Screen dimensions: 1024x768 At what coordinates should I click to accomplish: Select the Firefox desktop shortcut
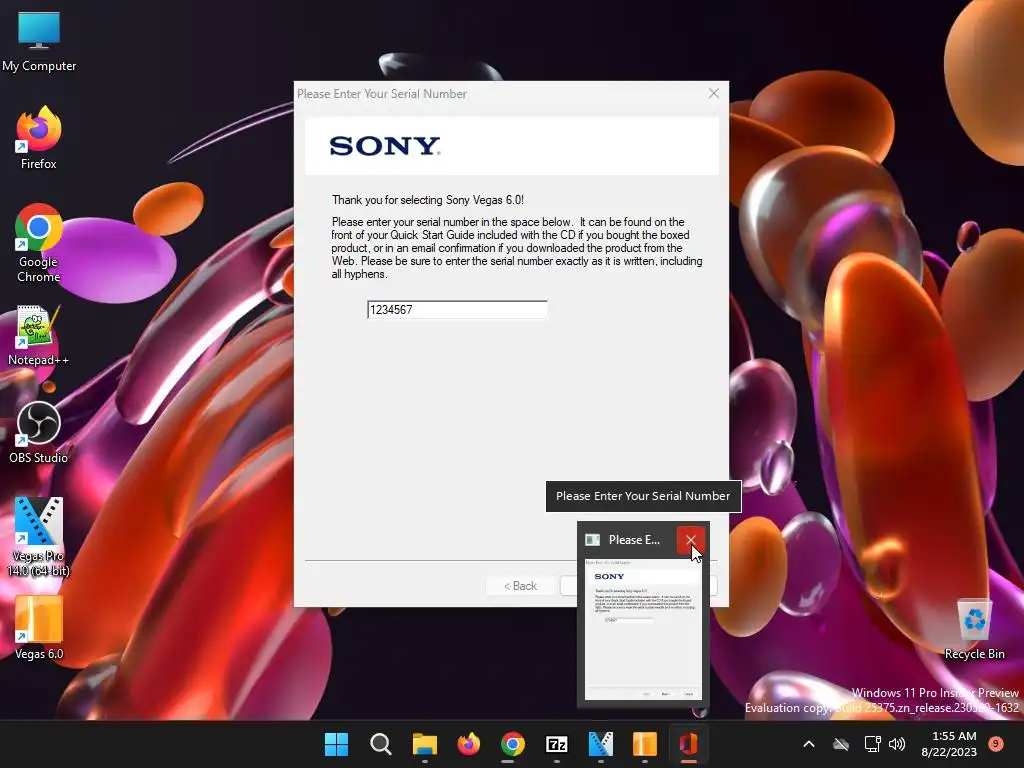pos(39,138)
